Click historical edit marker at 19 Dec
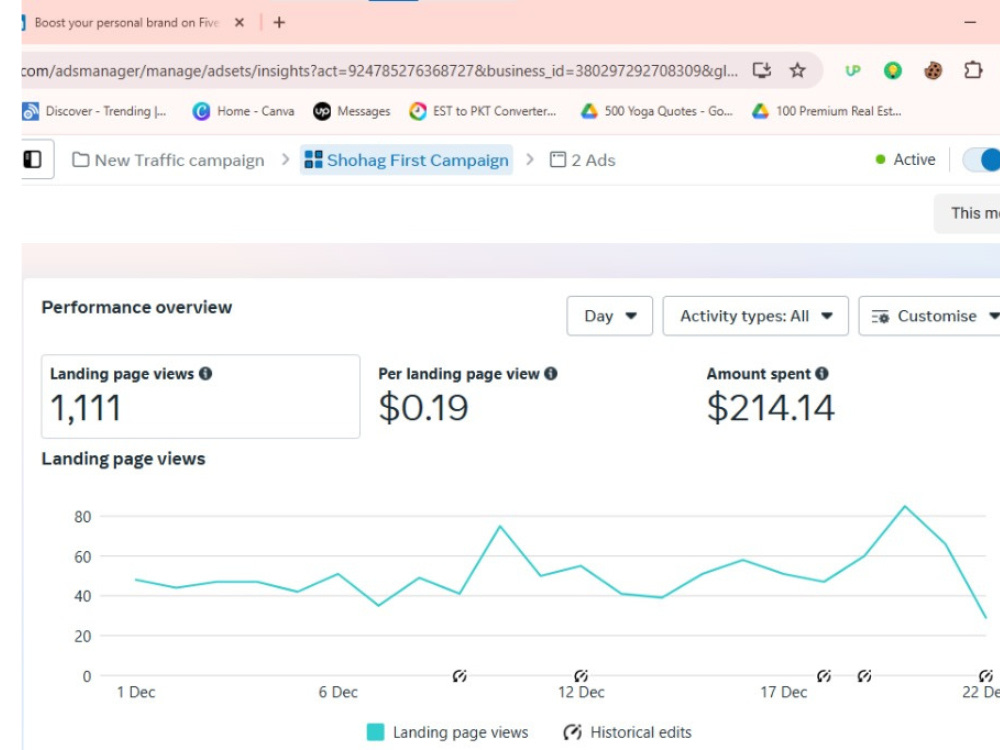 coord(864,675)
